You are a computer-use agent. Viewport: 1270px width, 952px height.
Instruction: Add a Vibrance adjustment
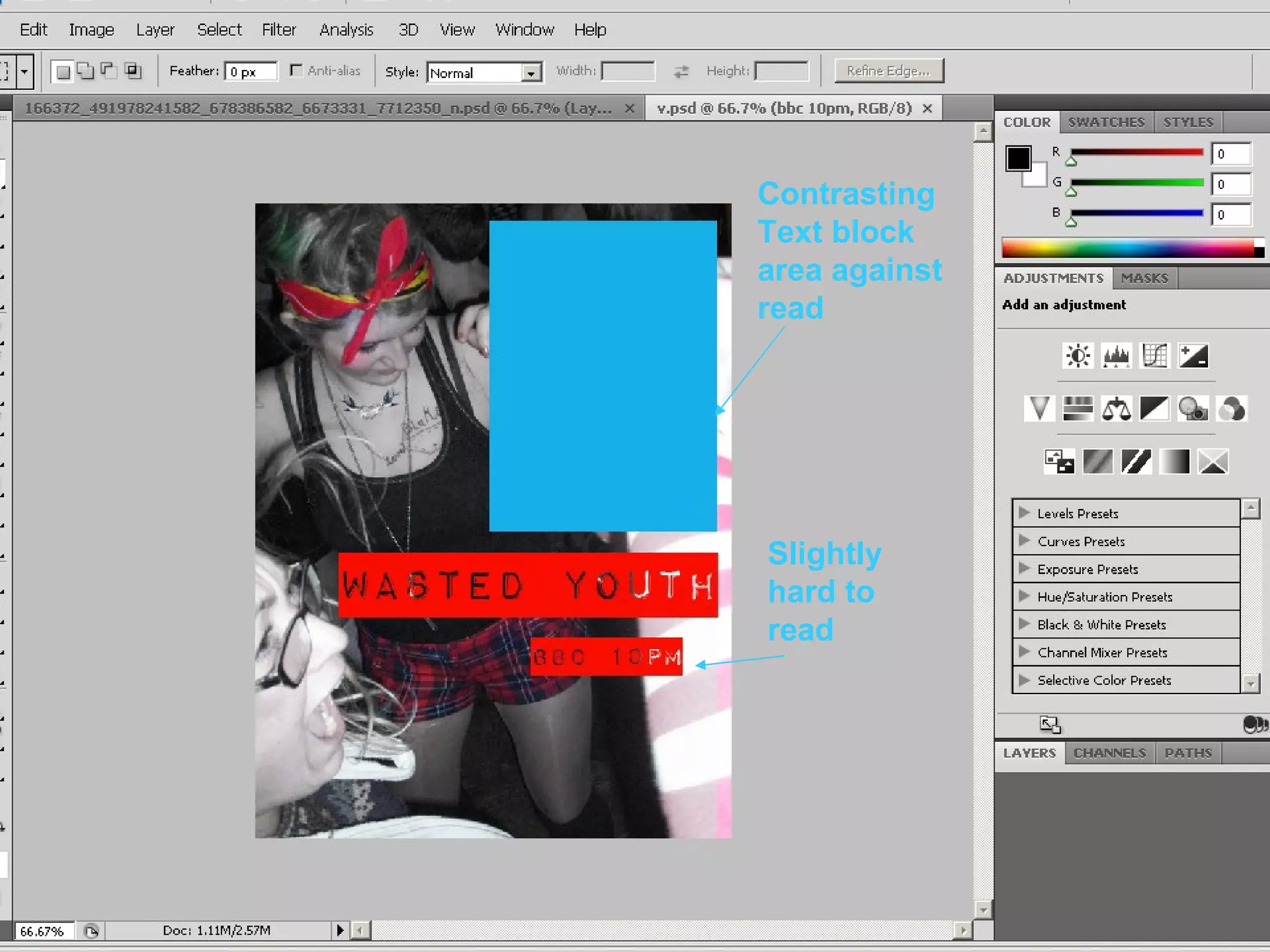coord(1039,409)
